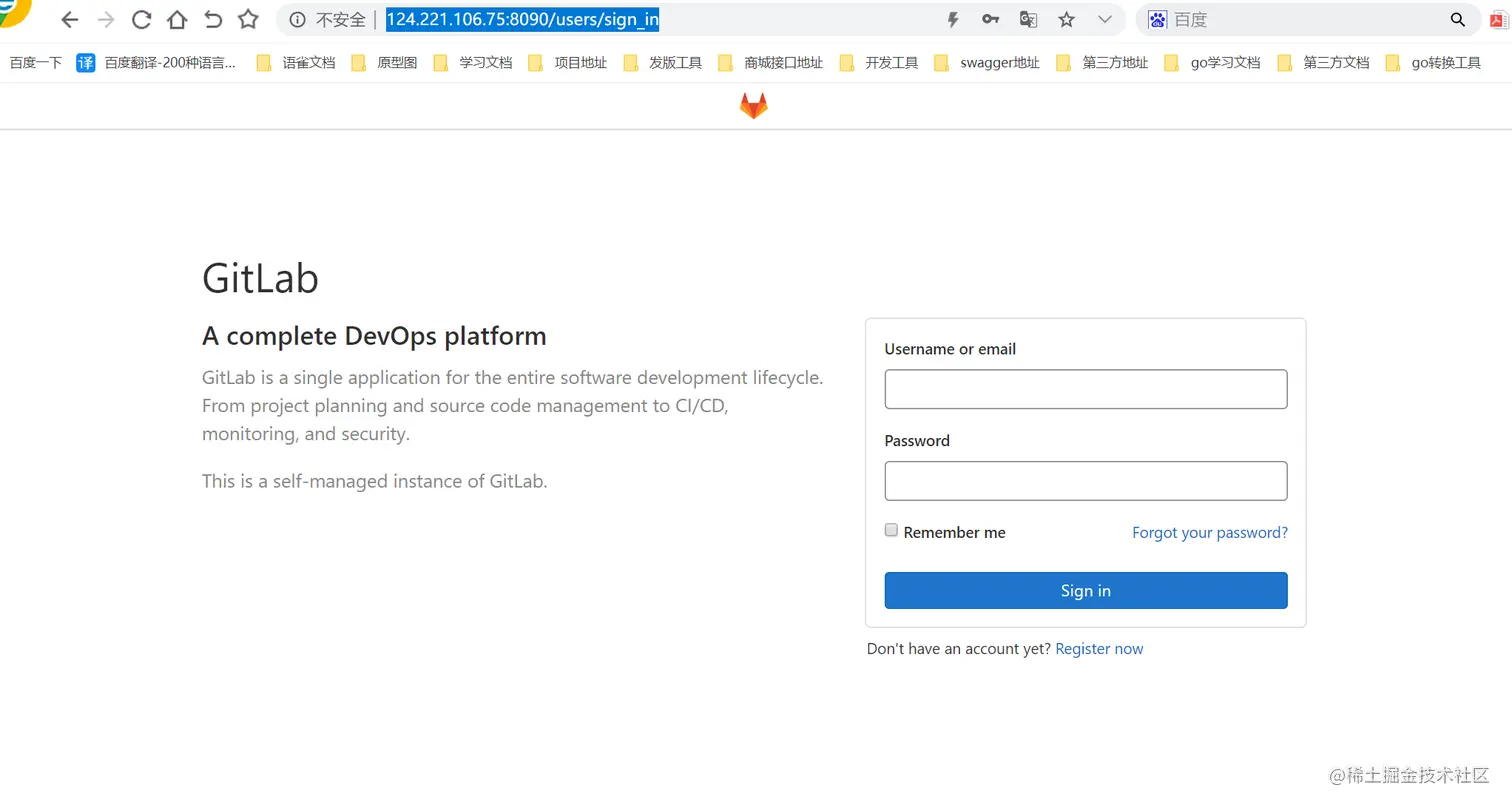Click the lightning speed mode icon

point(953,19)
